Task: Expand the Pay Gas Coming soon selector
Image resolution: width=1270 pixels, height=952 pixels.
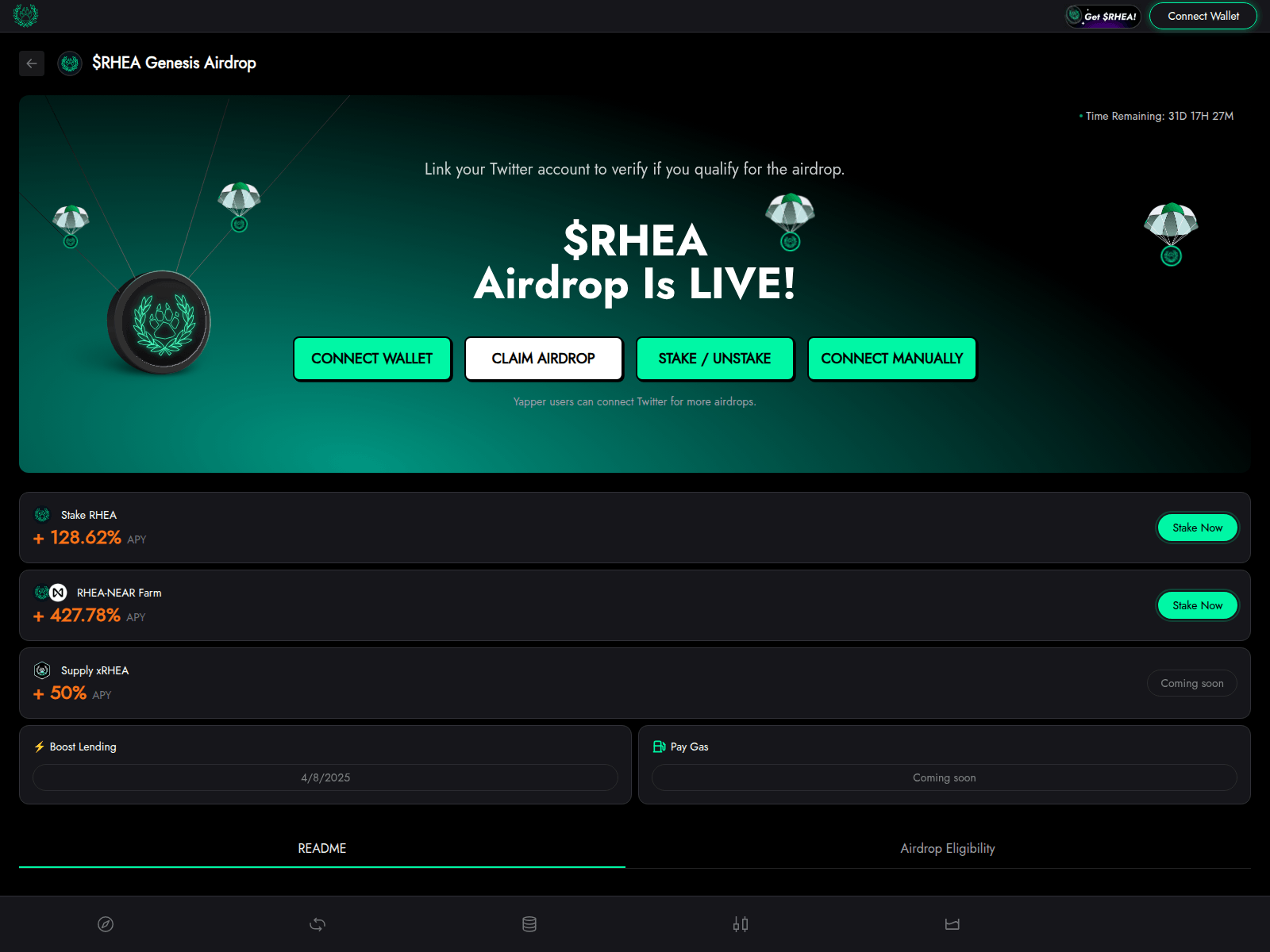Action: click(x=944, y=777)
